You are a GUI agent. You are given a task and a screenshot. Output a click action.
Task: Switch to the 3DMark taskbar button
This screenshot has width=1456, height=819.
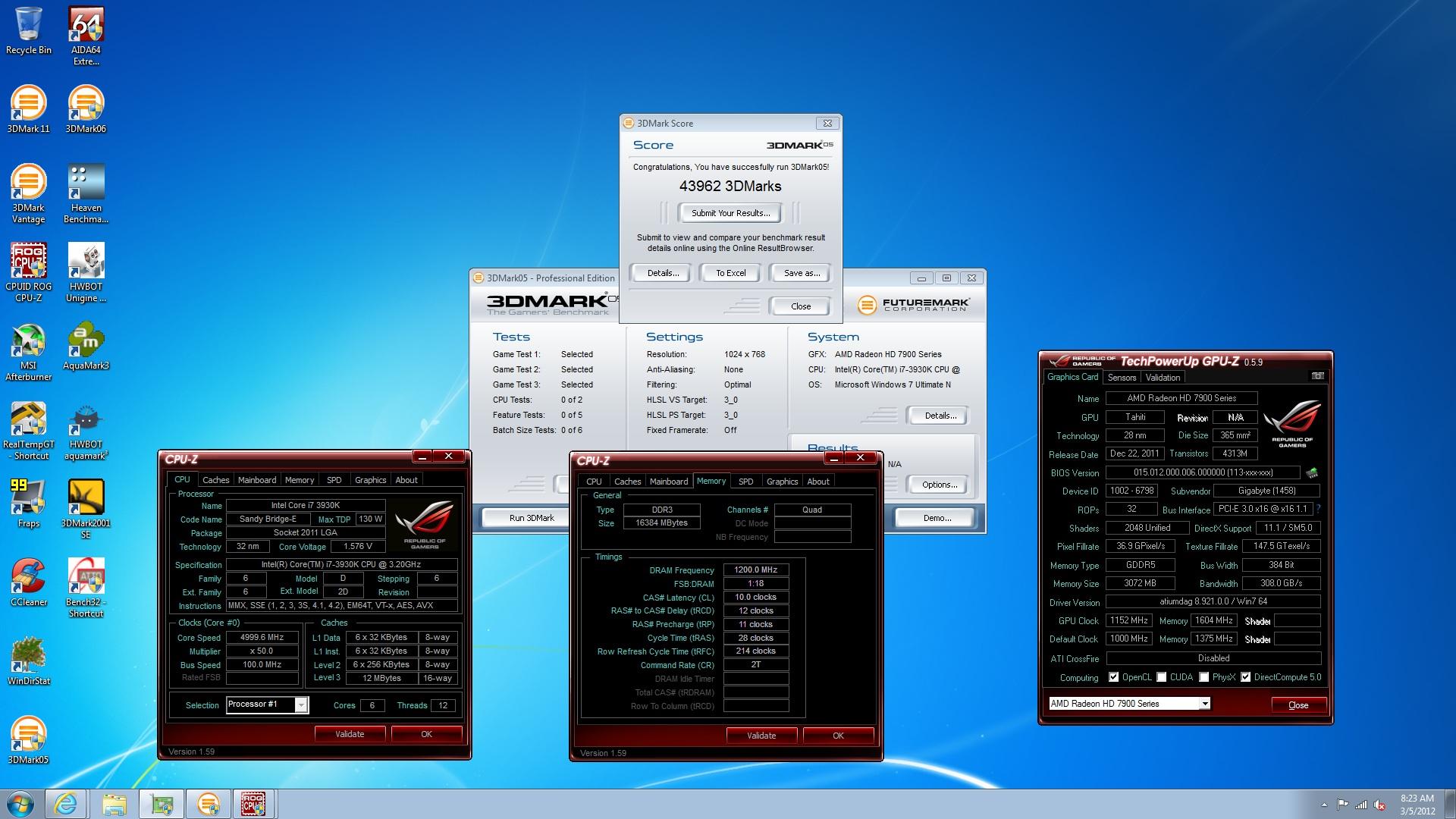[x=209, y=804]
